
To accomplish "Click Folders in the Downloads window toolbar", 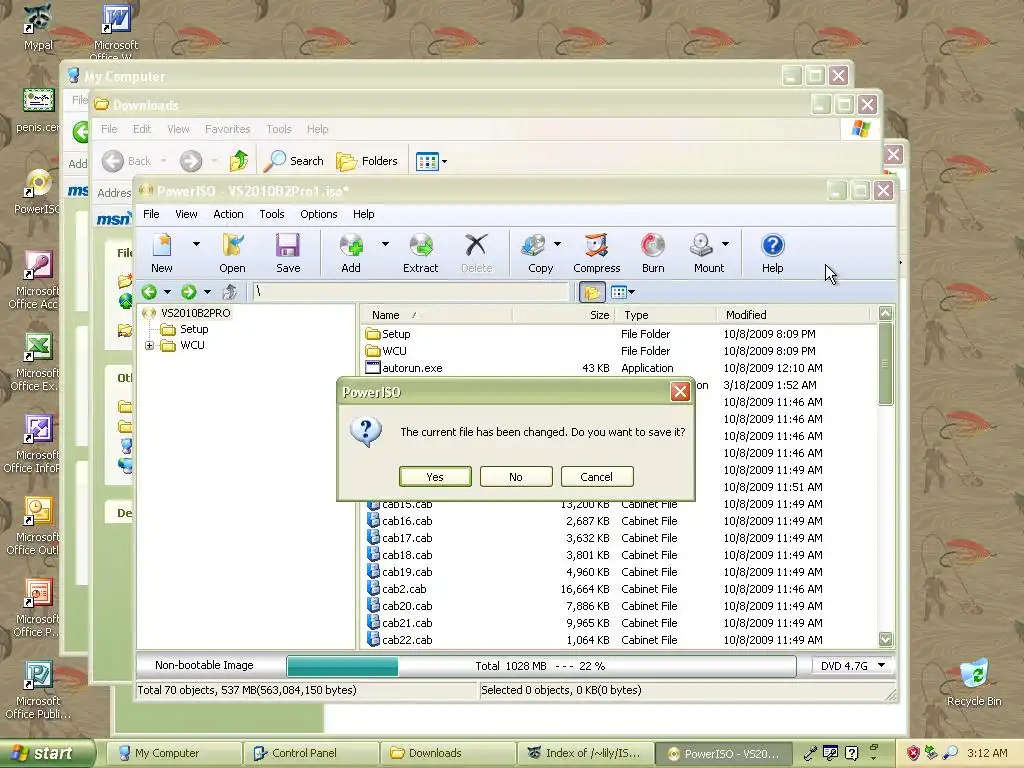I will tap(366, 161).
